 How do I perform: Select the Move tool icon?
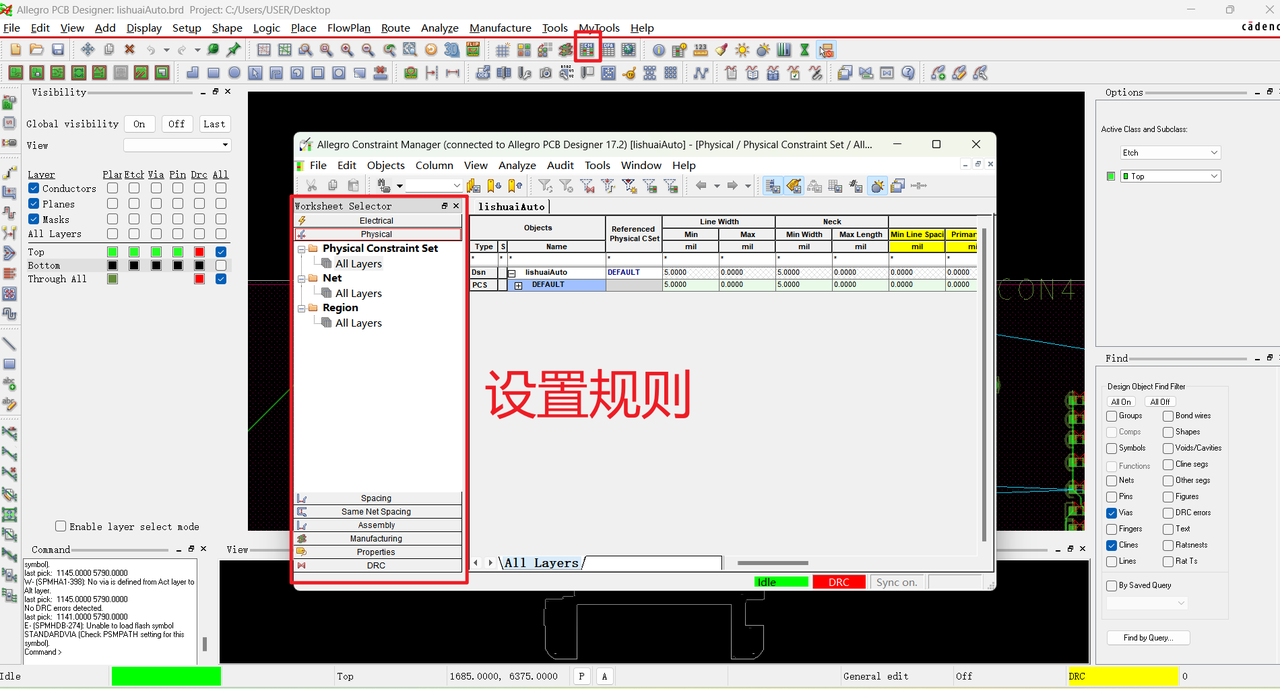coord(87,49)
